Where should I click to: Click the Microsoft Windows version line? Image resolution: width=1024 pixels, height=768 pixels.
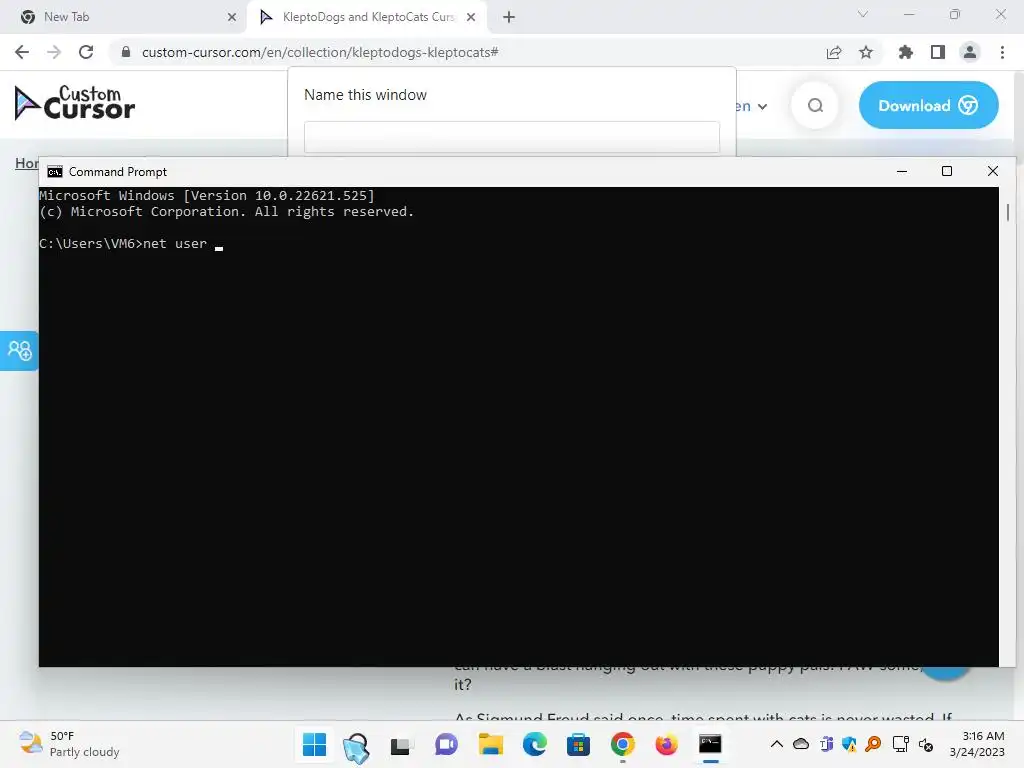(x=206, y=195)
